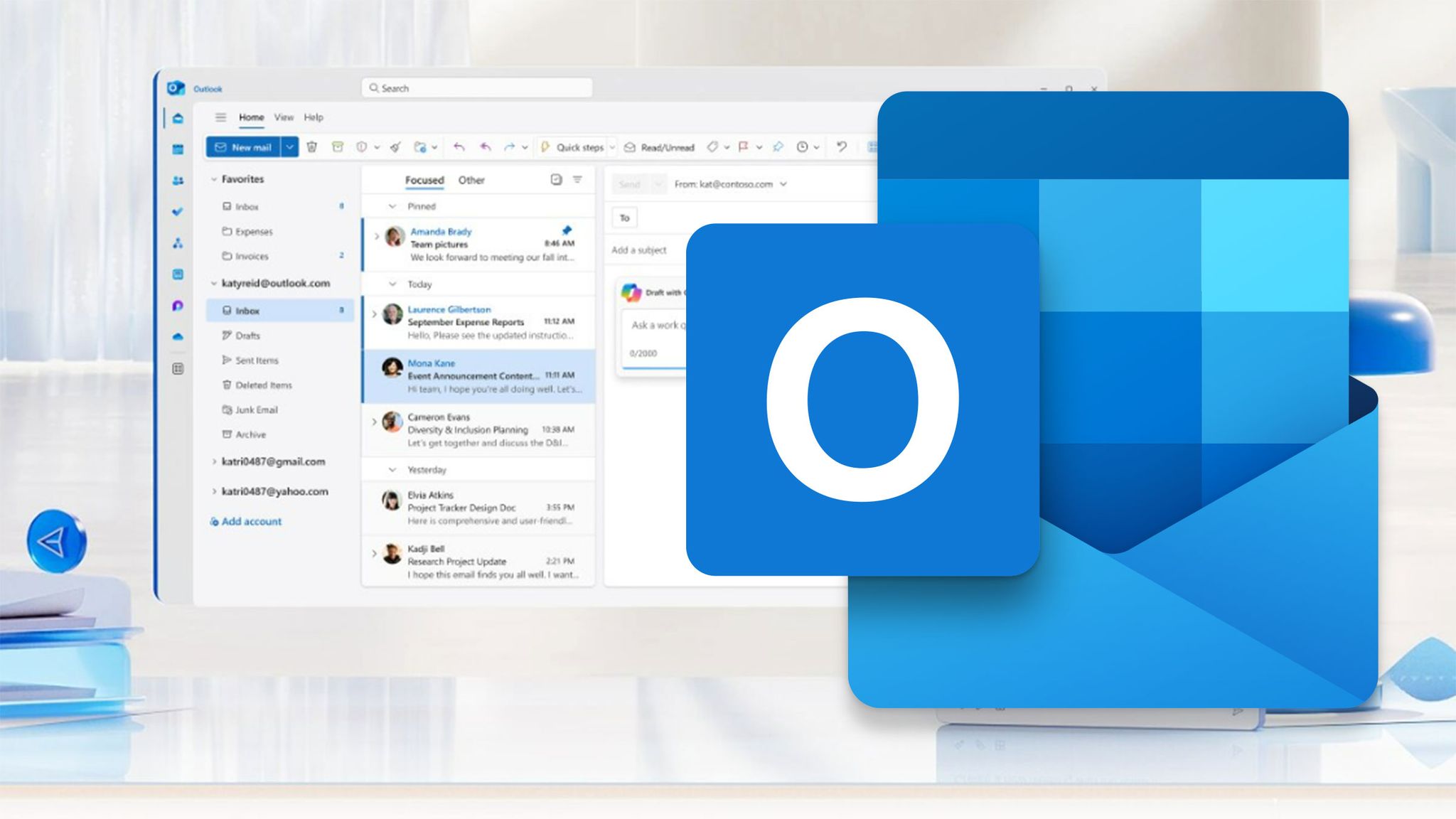Switch to the View ribbon tab

coord(284,117)
